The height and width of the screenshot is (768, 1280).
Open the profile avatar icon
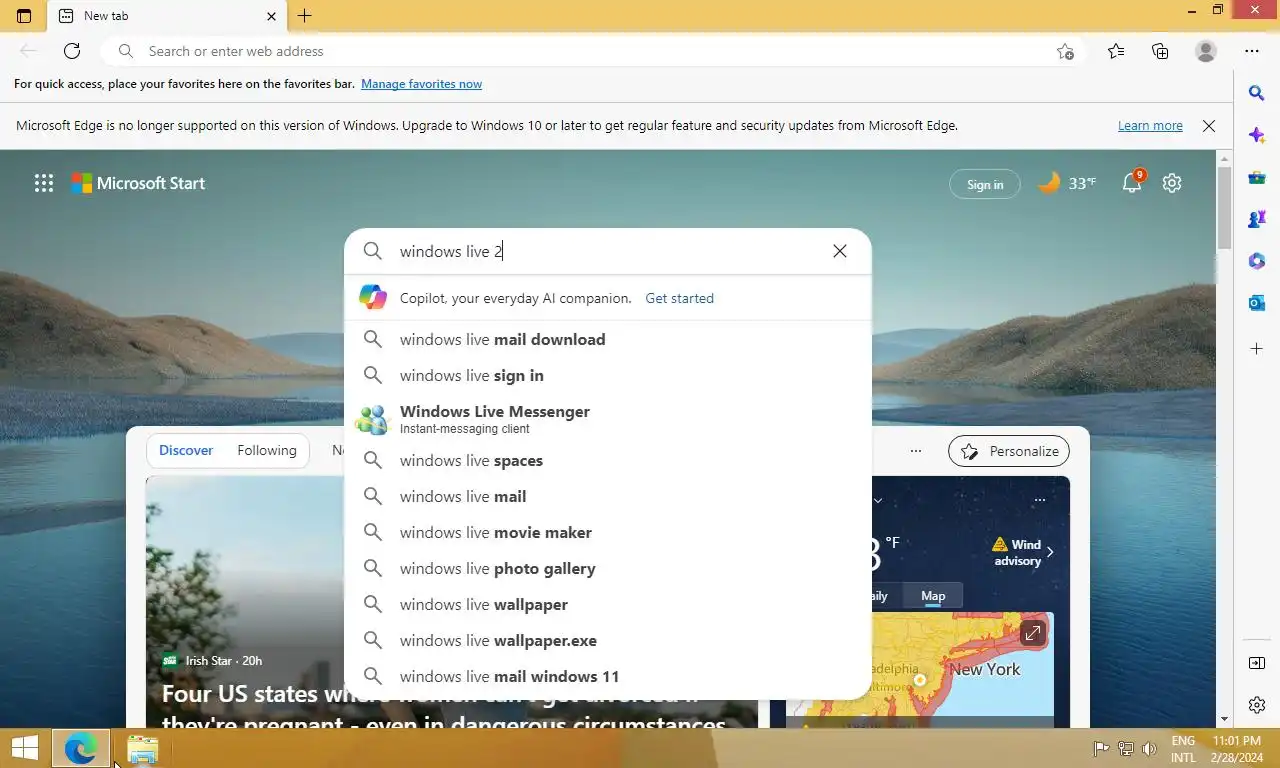tap(1206, 51)
